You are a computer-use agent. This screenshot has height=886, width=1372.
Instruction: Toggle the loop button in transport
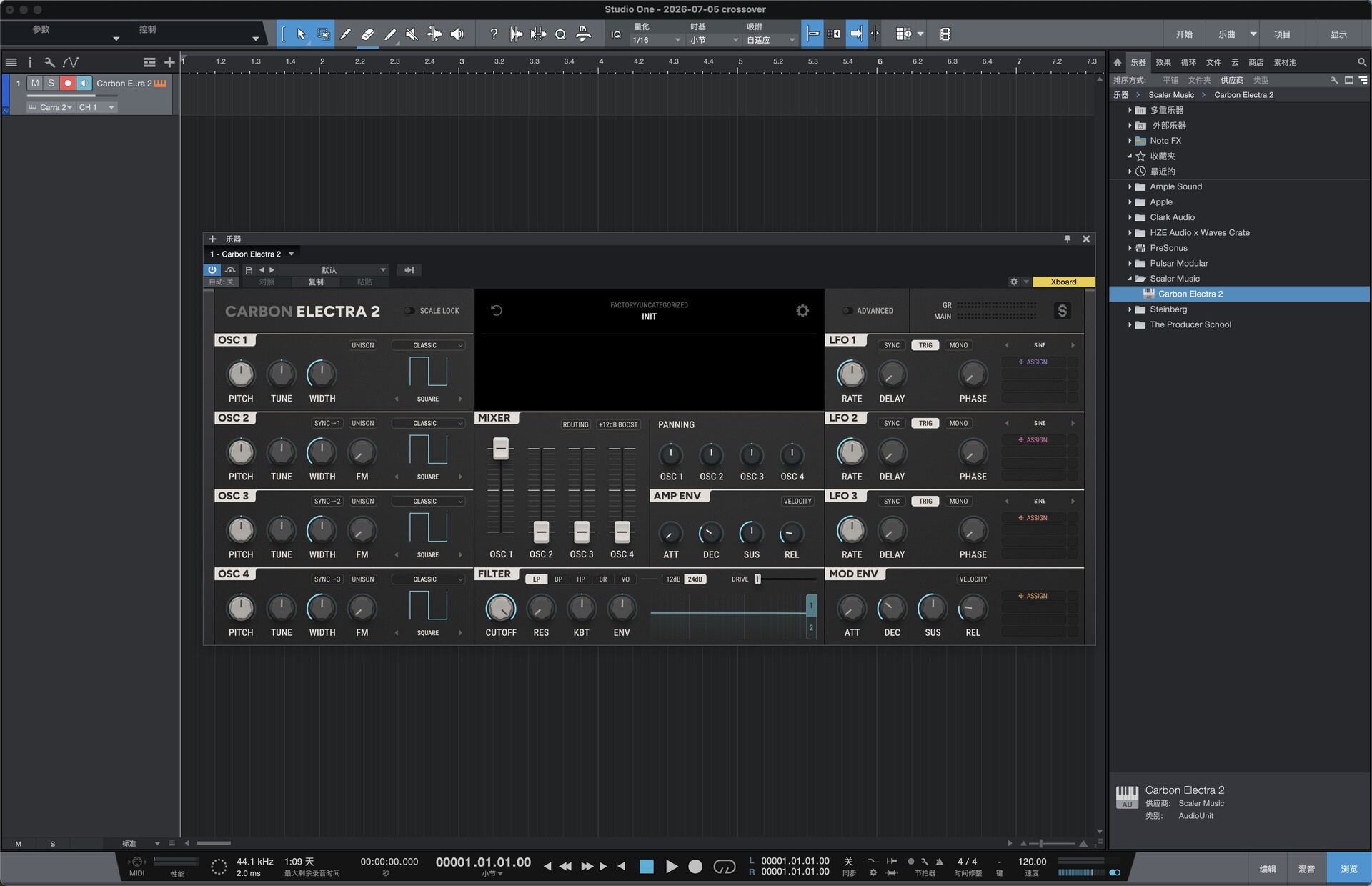pyautogui.click(x=725, y=867)
